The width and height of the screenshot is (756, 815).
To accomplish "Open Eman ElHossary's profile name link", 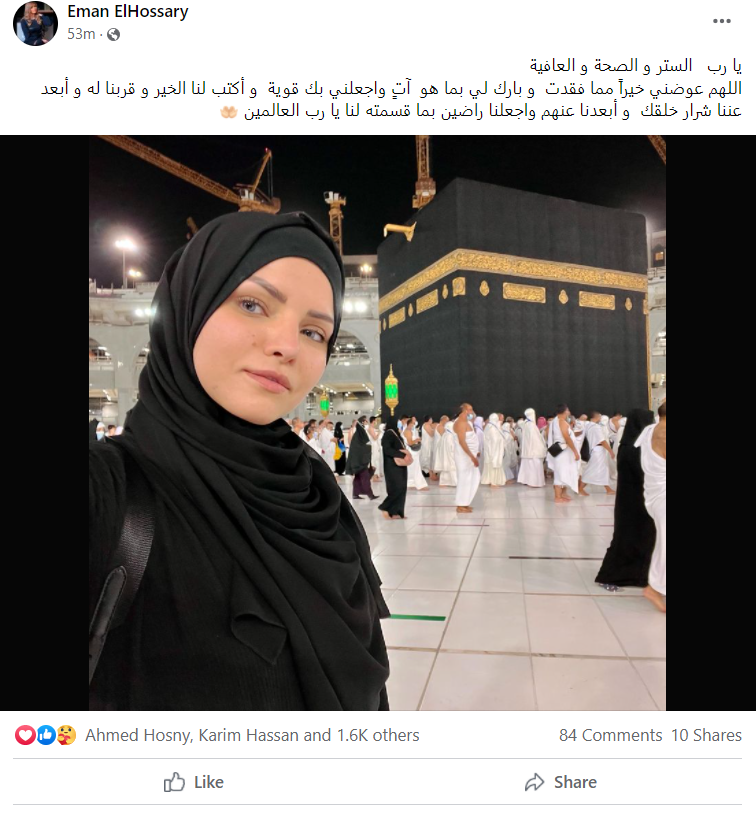I will (128, 11).
